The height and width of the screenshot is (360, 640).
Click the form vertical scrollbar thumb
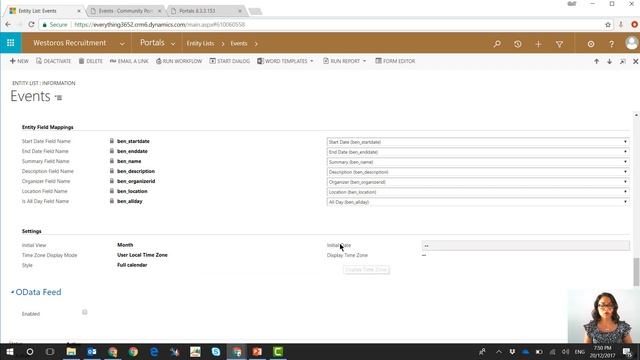tap(636, 272)
